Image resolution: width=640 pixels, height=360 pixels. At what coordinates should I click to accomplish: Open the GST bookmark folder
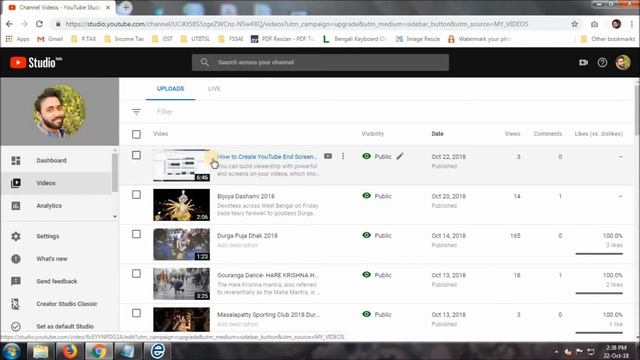tap(162, 39)
